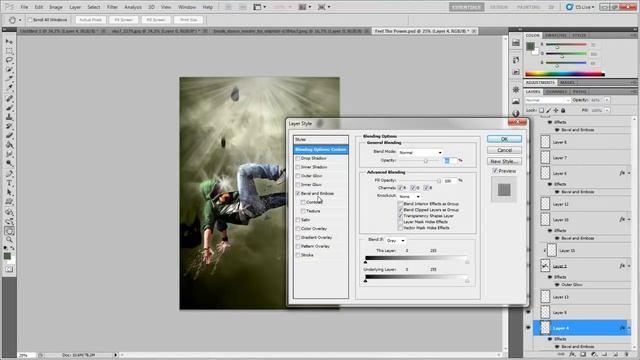Select the Pen tool
Image resolution: width=640 pixels, height=360 pixels.
click(x=9, y=174)
